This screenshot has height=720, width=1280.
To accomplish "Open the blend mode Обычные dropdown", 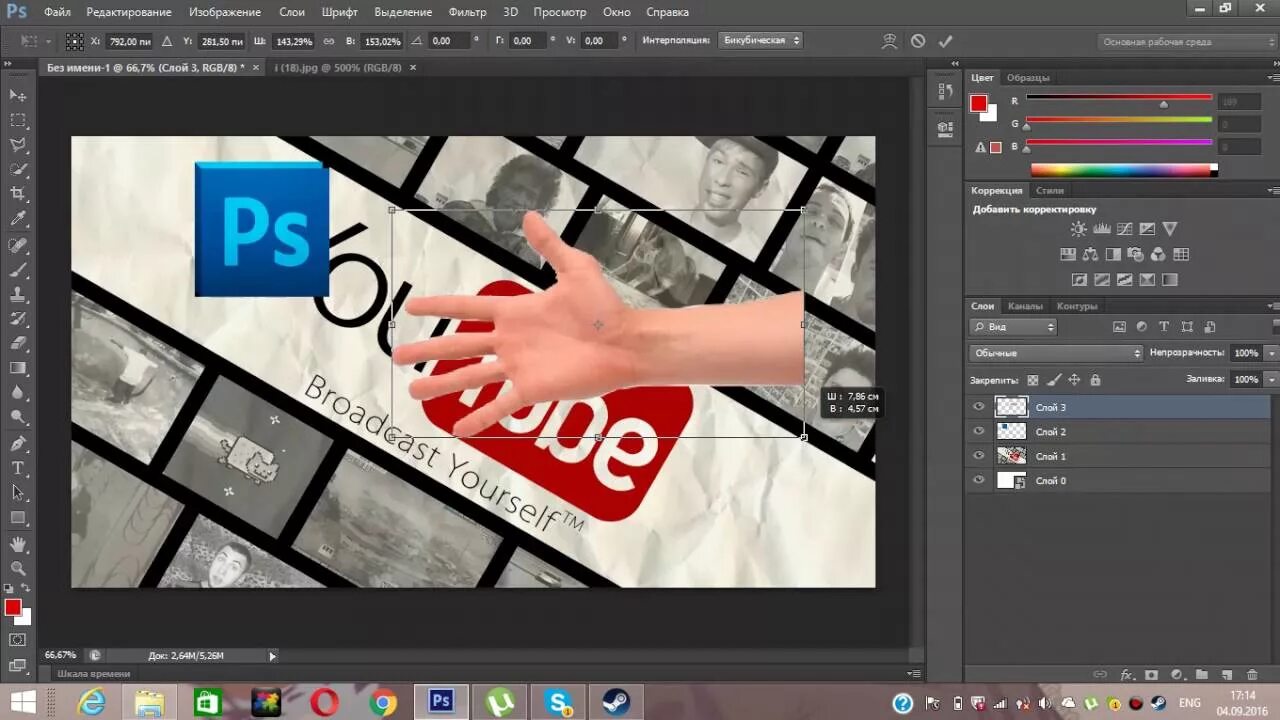I will pyautogui.click(x=1056, y=353).
